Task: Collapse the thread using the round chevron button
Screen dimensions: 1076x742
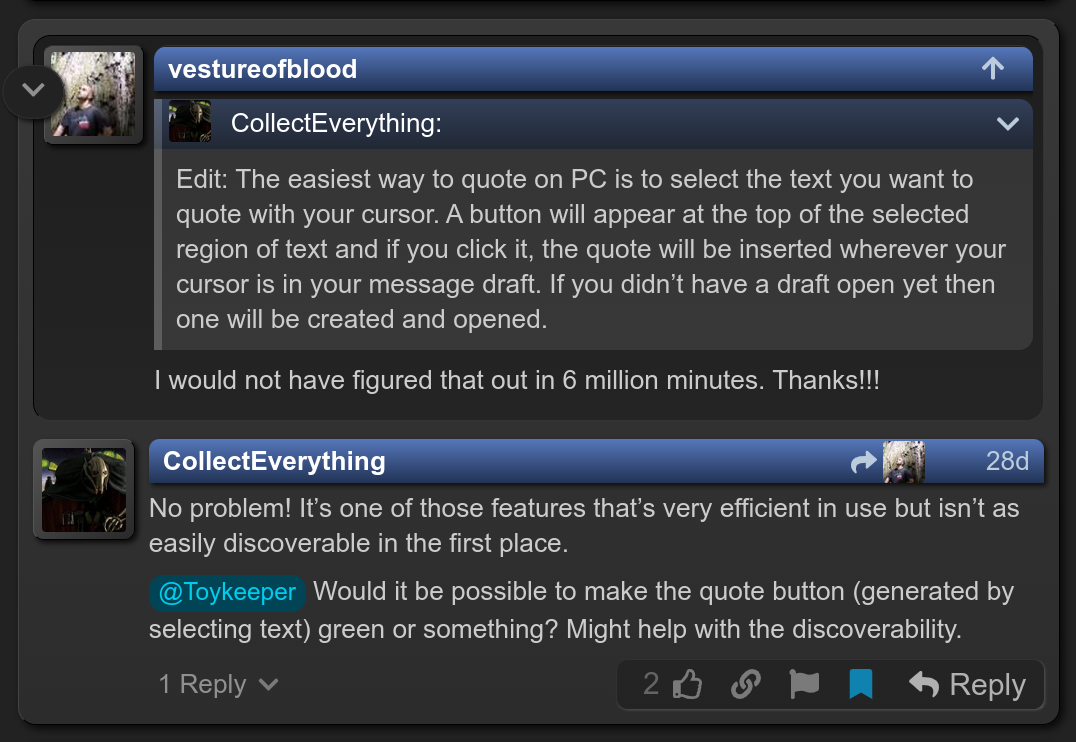Action: (x=33, y=91)
